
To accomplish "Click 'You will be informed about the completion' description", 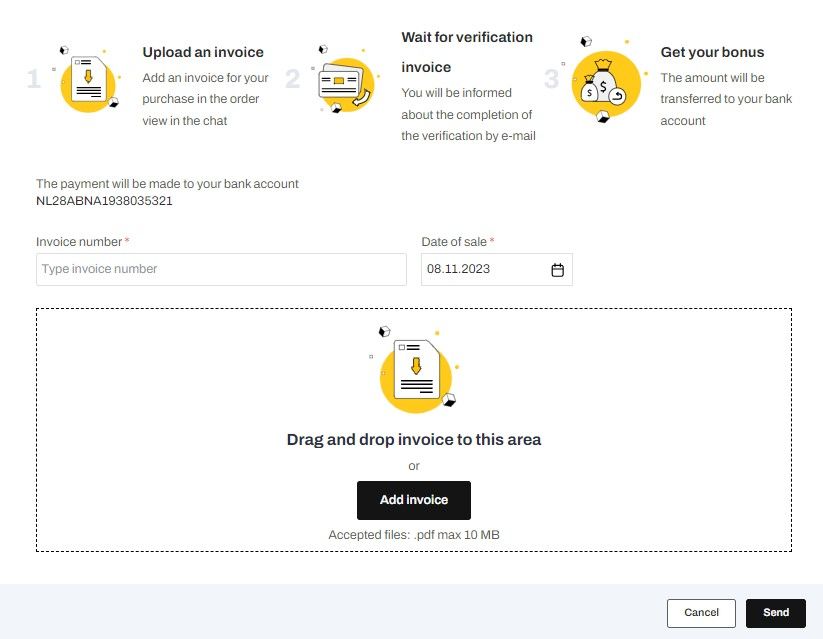I will tap(468, 114).
